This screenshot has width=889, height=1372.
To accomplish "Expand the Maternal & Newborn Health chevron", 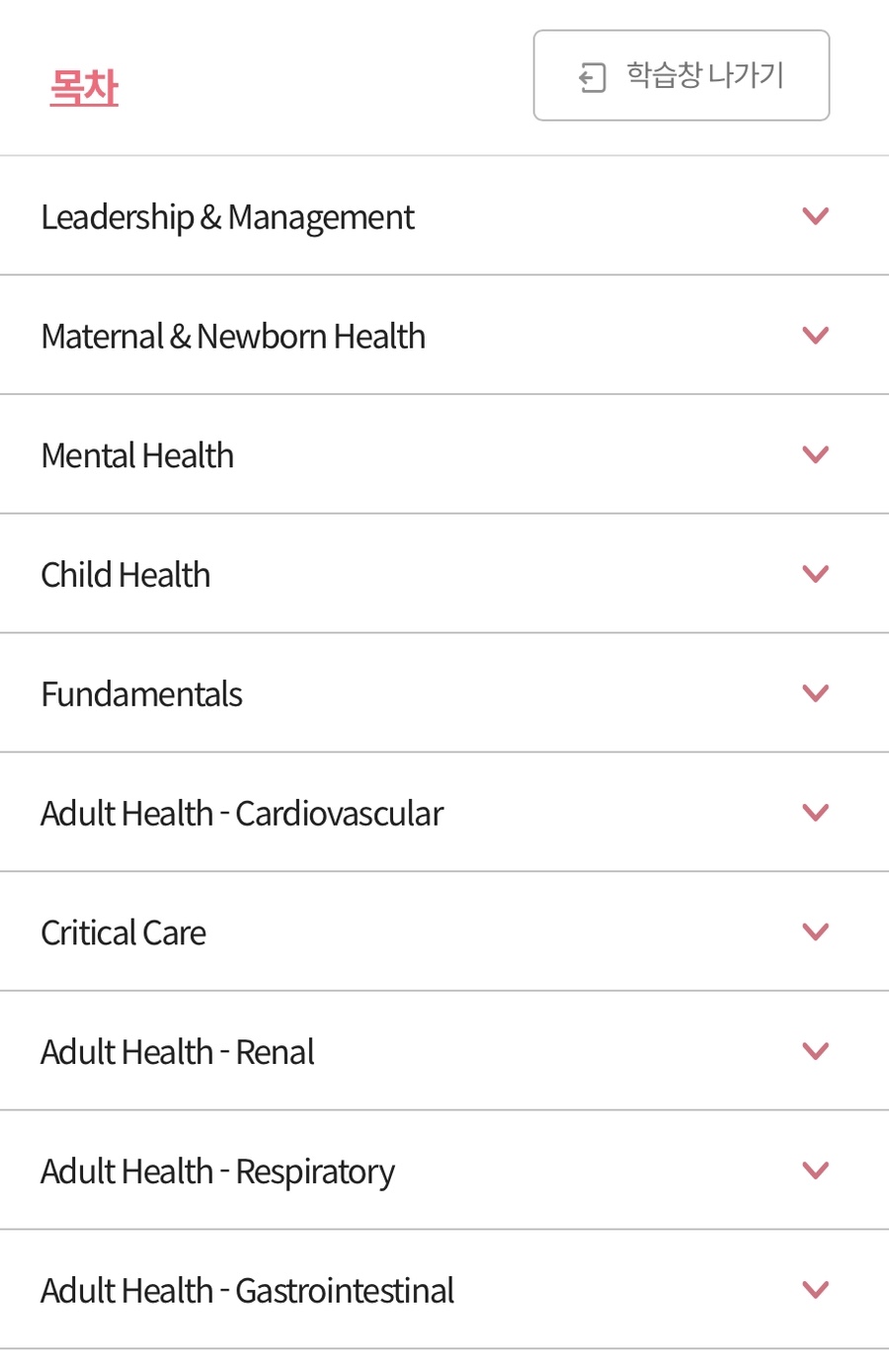I will pos(815,335).
